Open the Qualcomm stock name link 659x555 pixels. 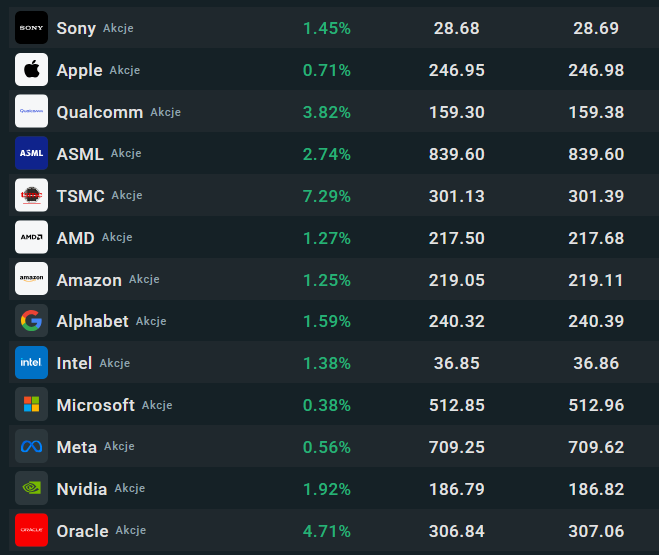99,112
